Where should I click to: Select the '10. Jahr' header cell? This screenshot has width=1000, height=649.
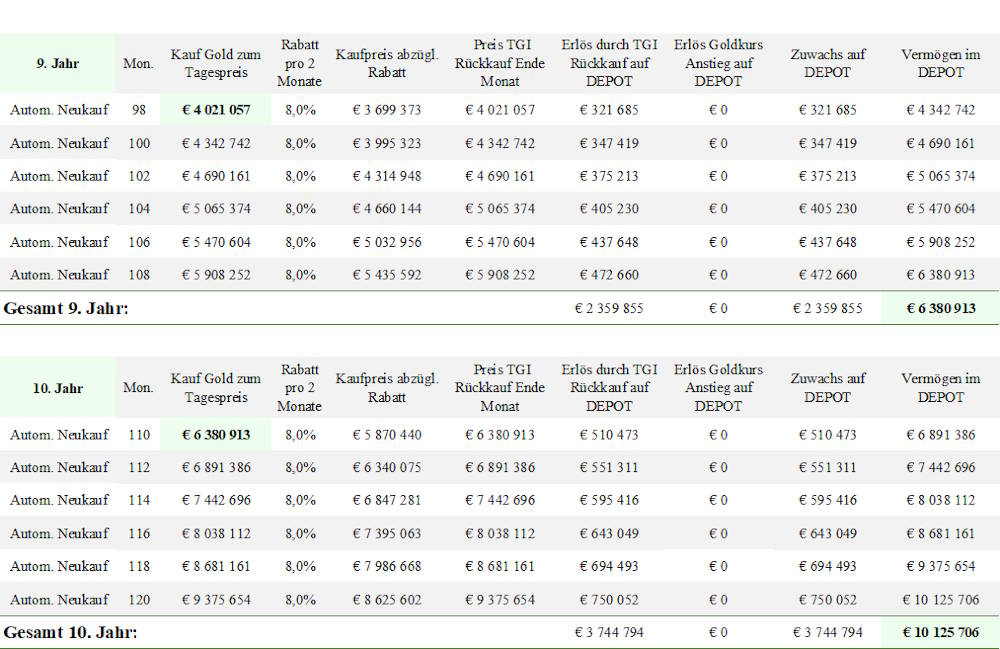pyautogui.click(x=57, y=388)
